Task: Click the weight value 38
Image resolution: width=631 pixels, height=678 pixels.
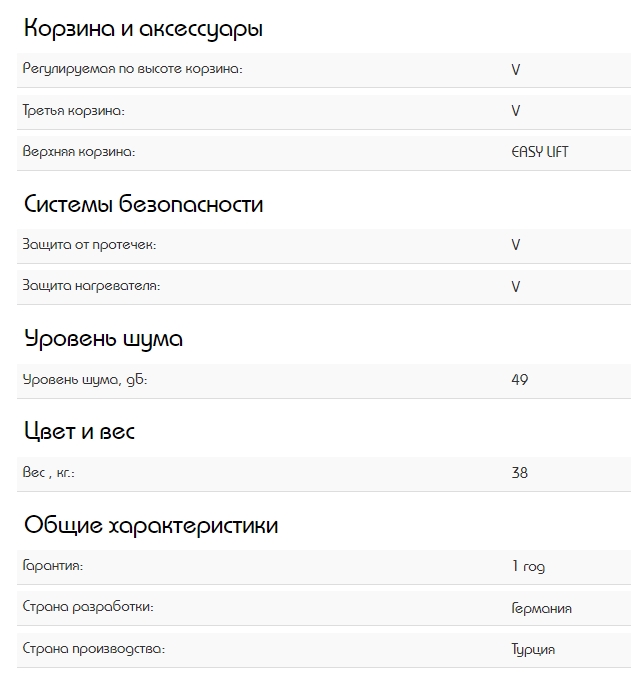Action: pyautogui.click(x=519, y=473)
